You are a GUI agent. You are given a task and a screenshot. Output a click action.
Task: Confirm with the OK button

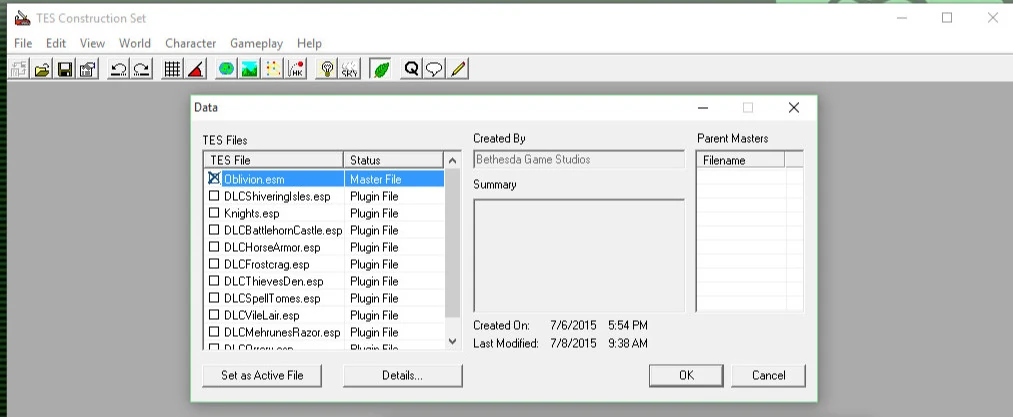686,376
